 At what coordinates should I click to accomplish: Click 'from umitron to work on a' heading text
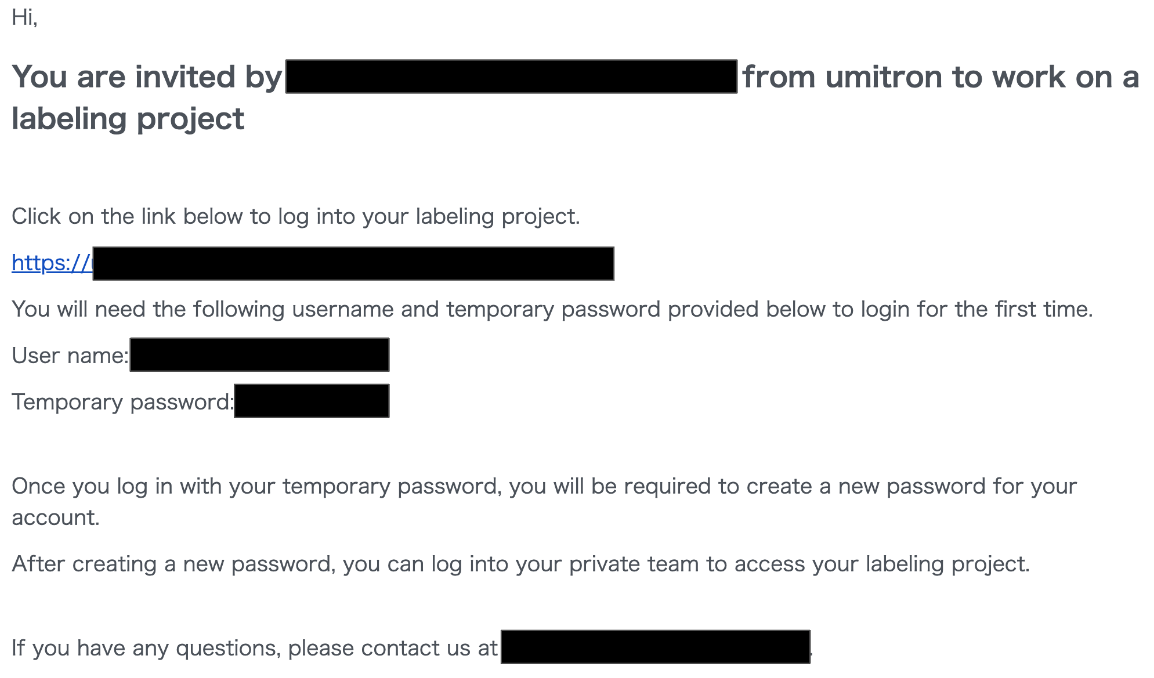tap(939, 77)
